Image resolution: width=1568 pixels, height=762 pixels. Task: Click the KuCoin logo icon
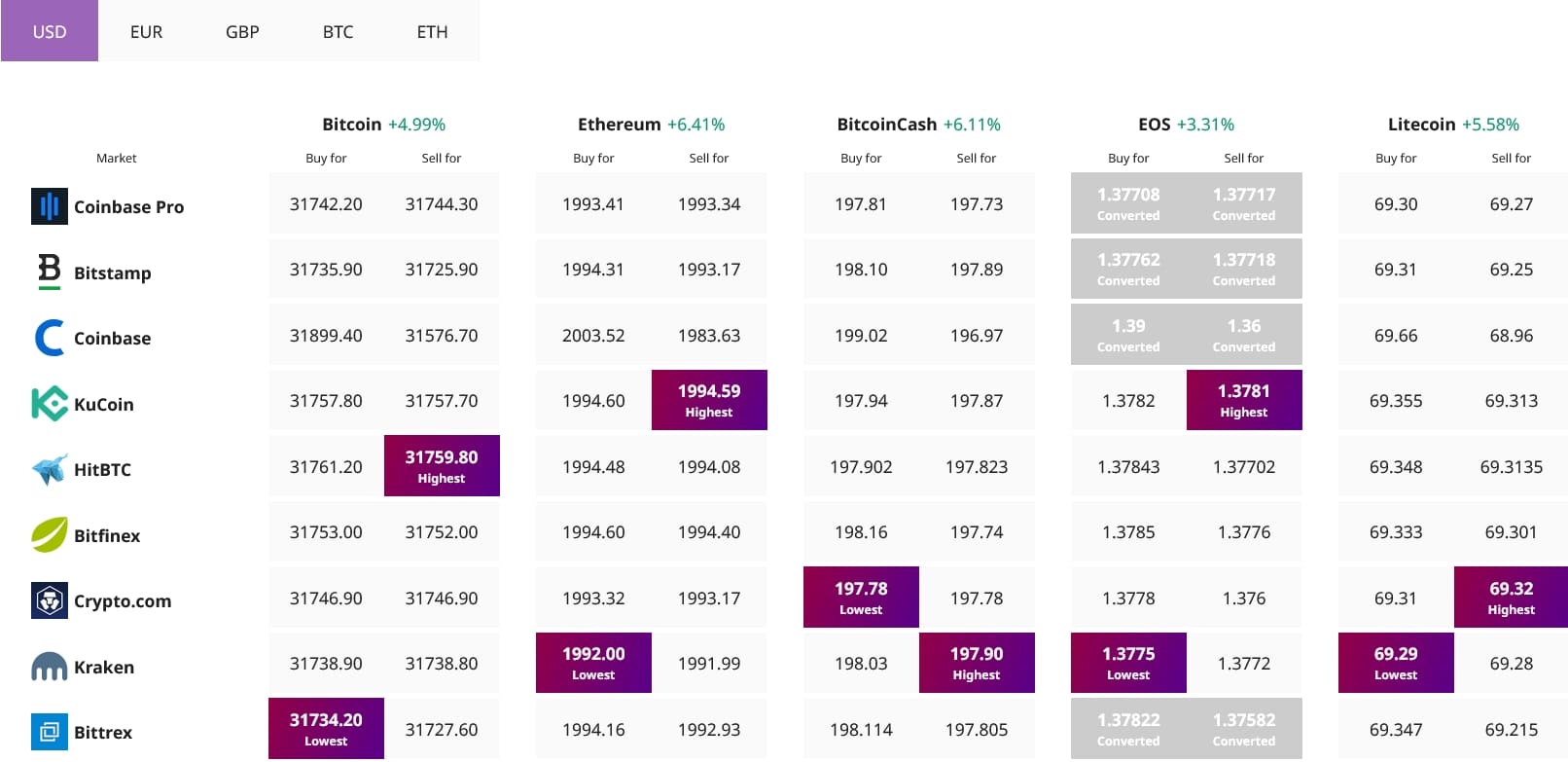(x=50, y=404)
